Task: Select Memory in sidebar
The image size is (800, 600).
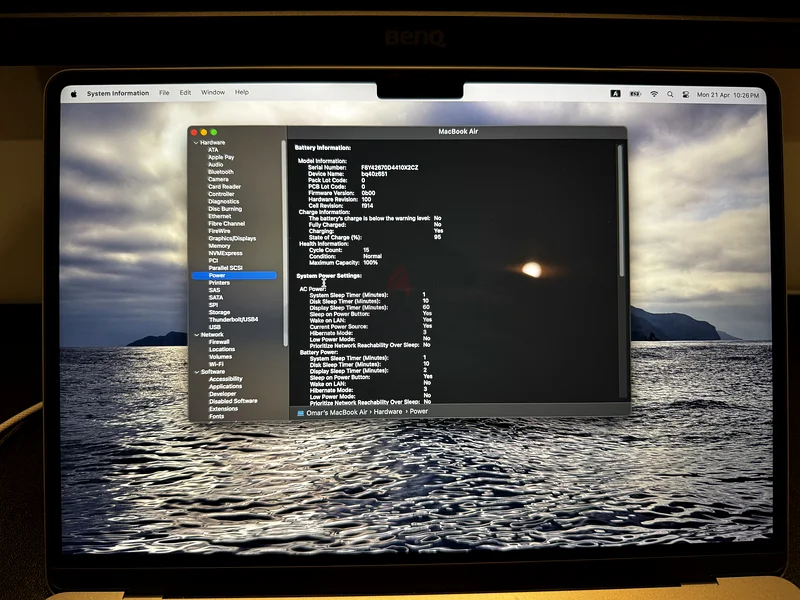Action: click(219, 246)
